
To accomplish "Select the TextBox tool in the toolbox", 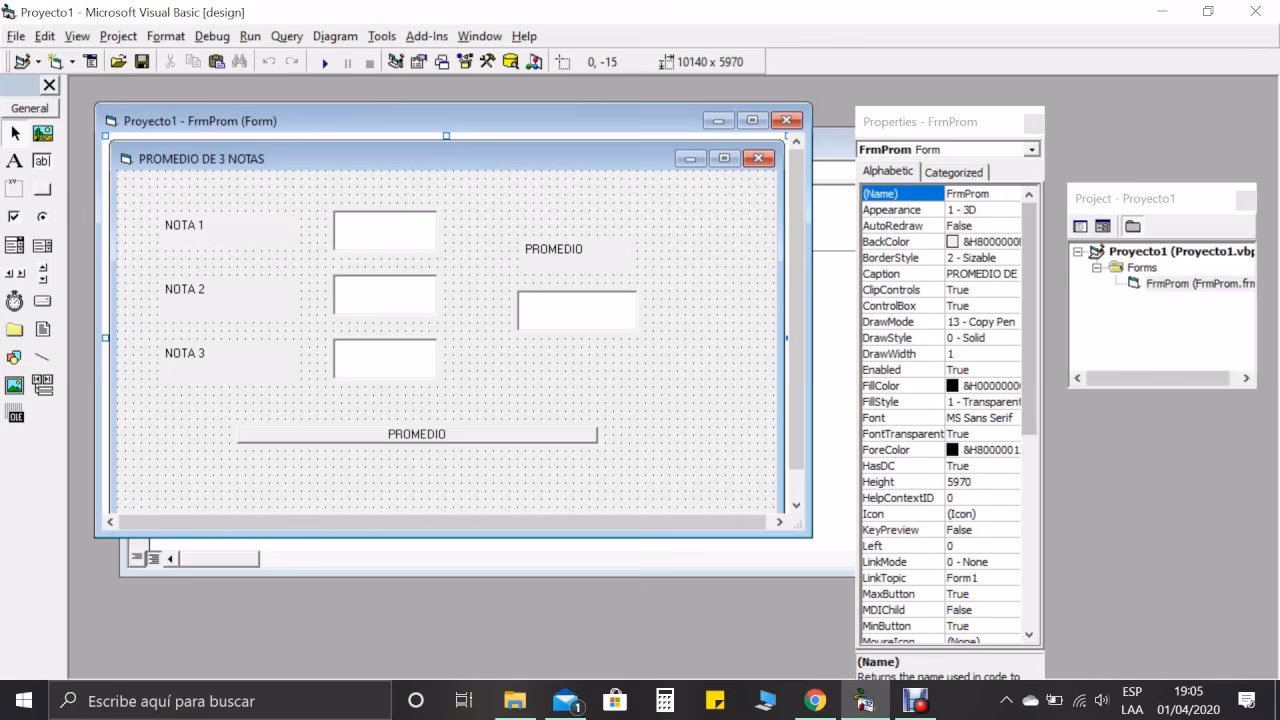I will click(x=42, y=161).
